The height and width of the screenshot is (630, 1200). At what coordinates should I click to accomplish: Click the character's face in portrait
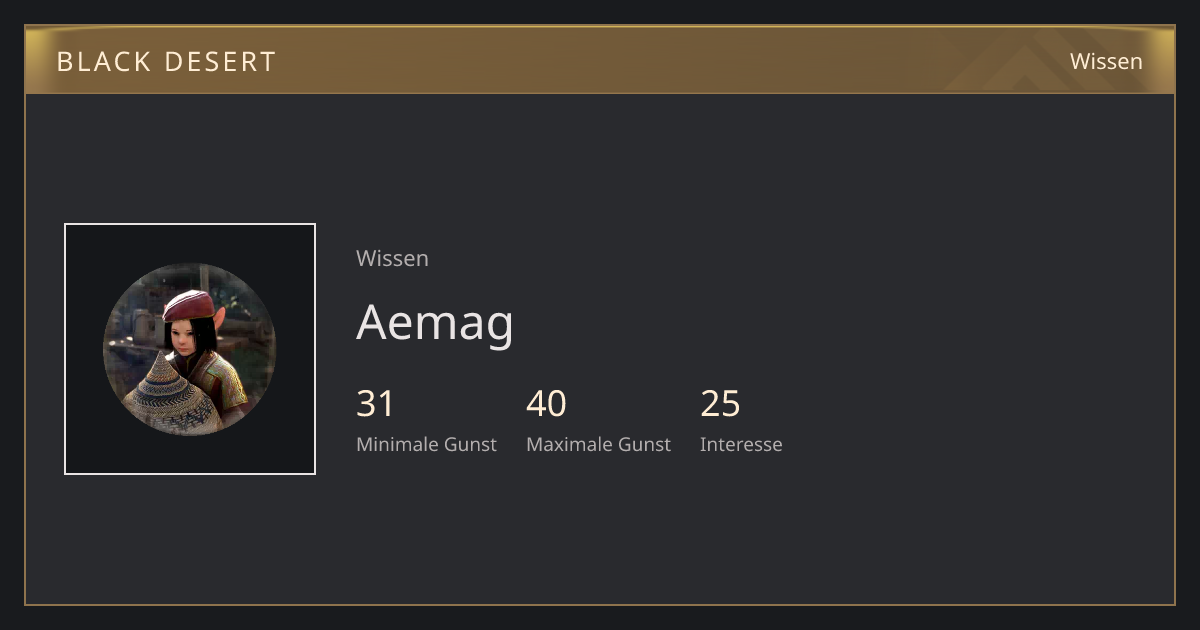pyautogui.click(x=186, y=336)
